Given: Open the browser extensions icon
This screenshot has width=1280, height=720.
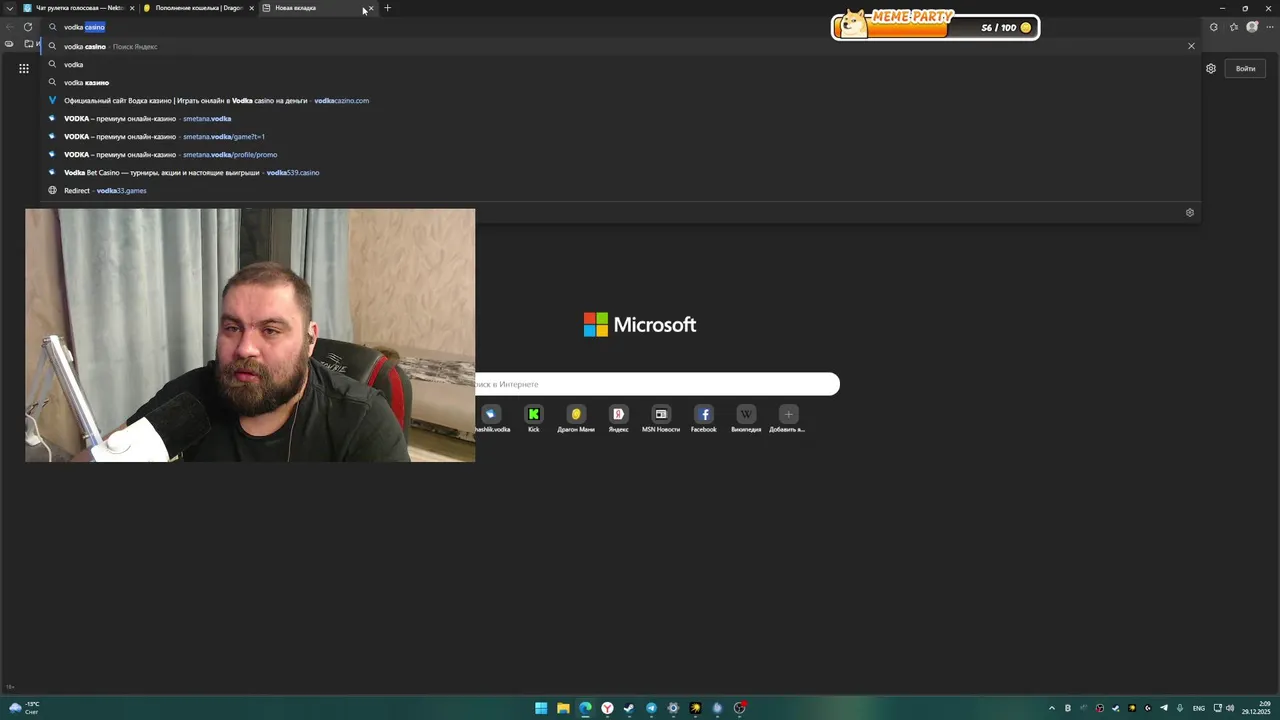Looking at the screenshot, I should [x=1214, y=27].
